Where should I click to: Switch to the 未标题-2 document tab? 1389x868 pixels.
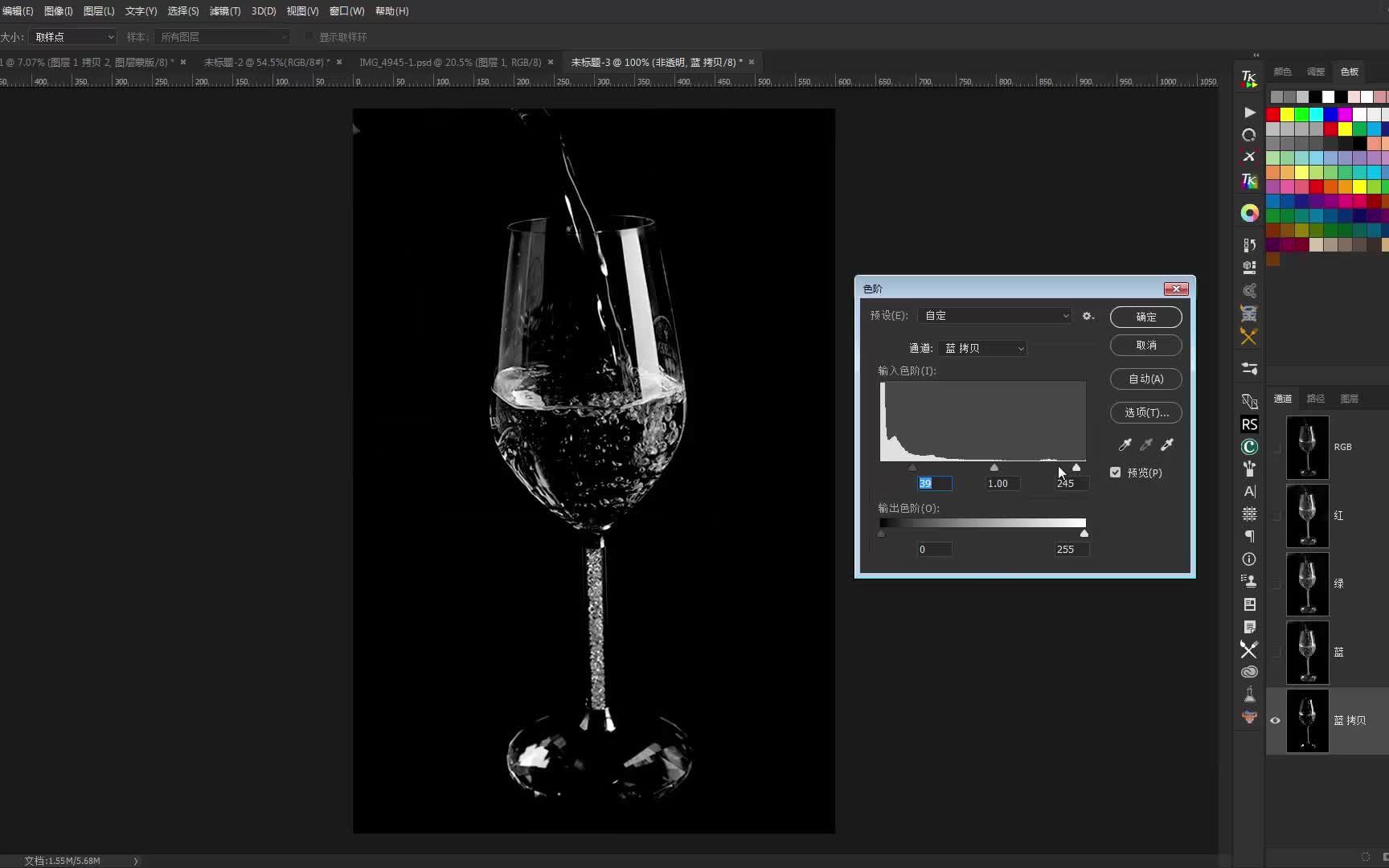266,62
